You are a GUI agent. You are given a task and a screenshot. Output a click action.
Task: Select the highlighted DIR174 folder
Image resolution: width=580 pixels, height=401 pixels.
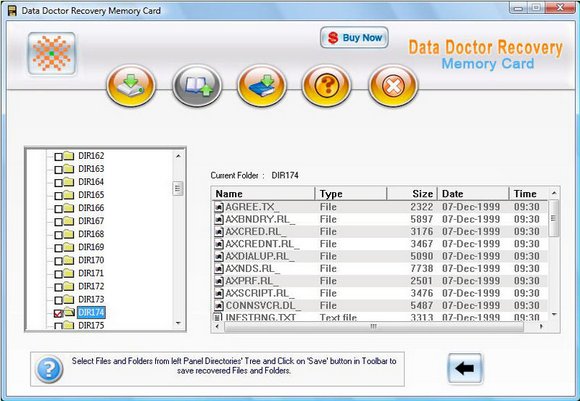(x=91, y=312)
